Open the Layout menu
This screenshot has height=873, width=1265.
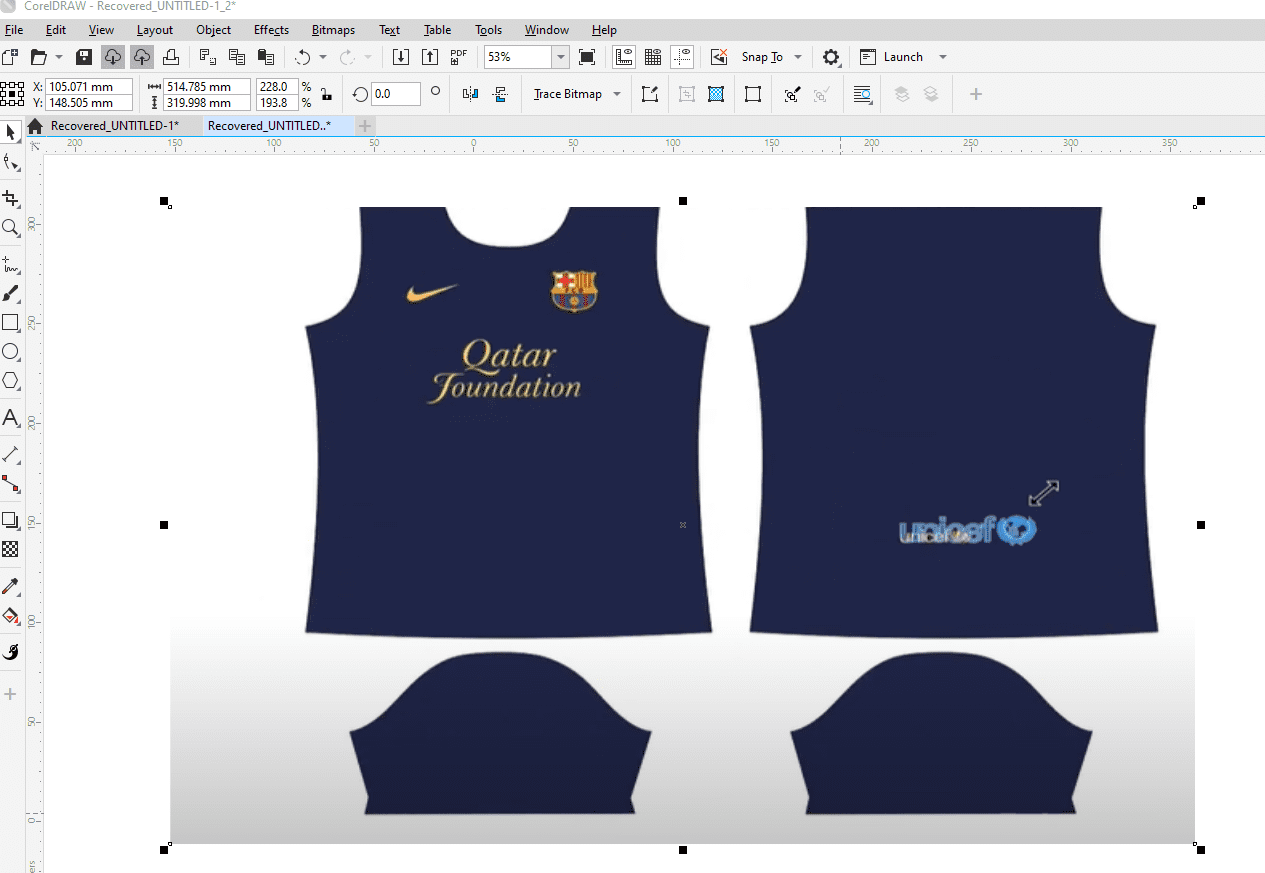(x=155, y=30)
